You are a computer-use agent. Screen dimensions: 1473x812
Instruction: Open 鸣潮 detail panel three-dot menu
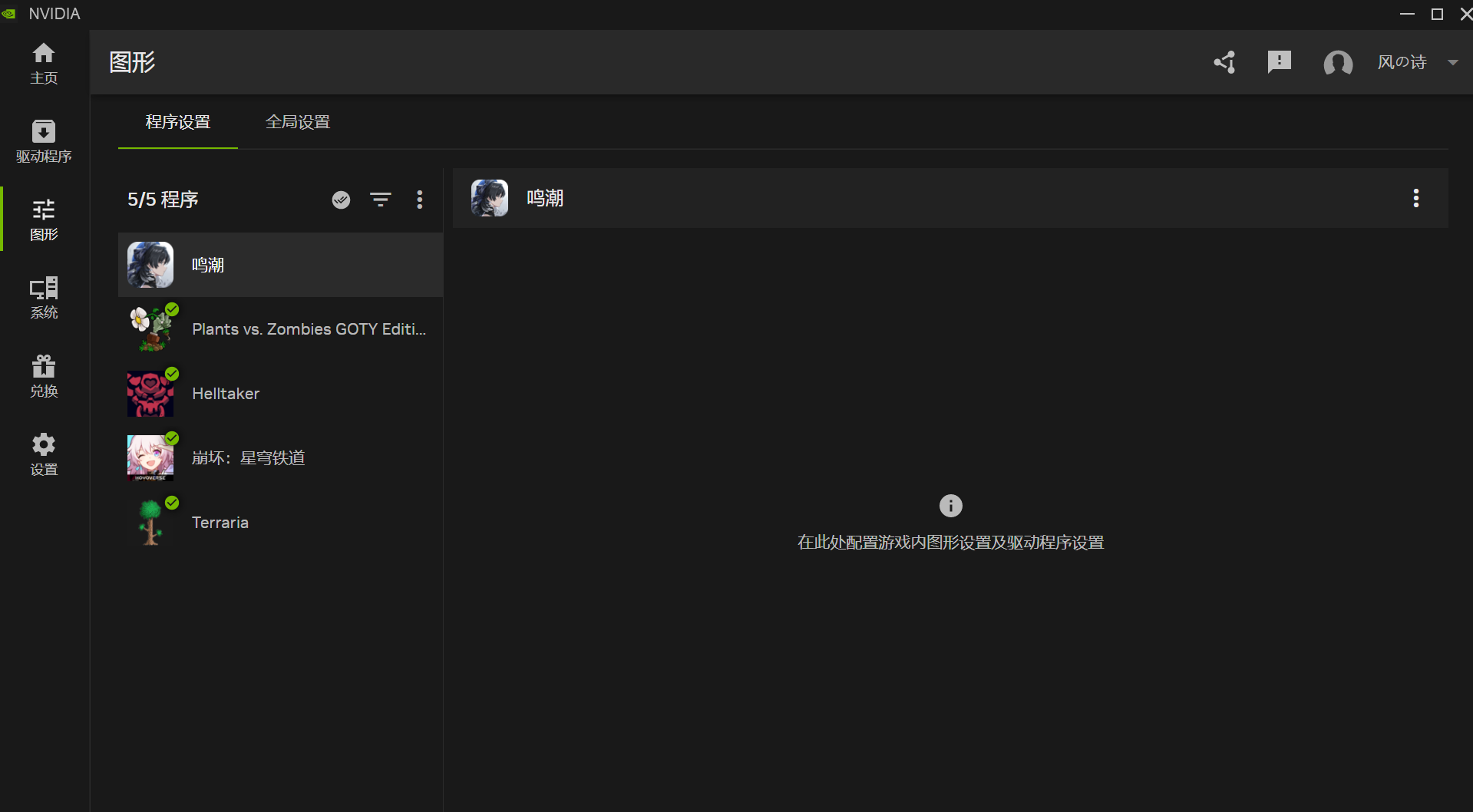[1415, 198]
